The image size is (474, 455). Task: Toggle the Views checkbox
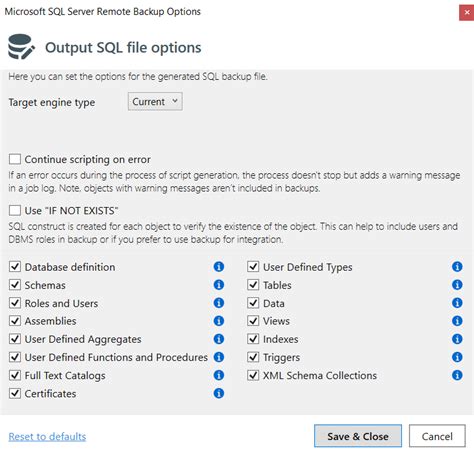(253, 321)
